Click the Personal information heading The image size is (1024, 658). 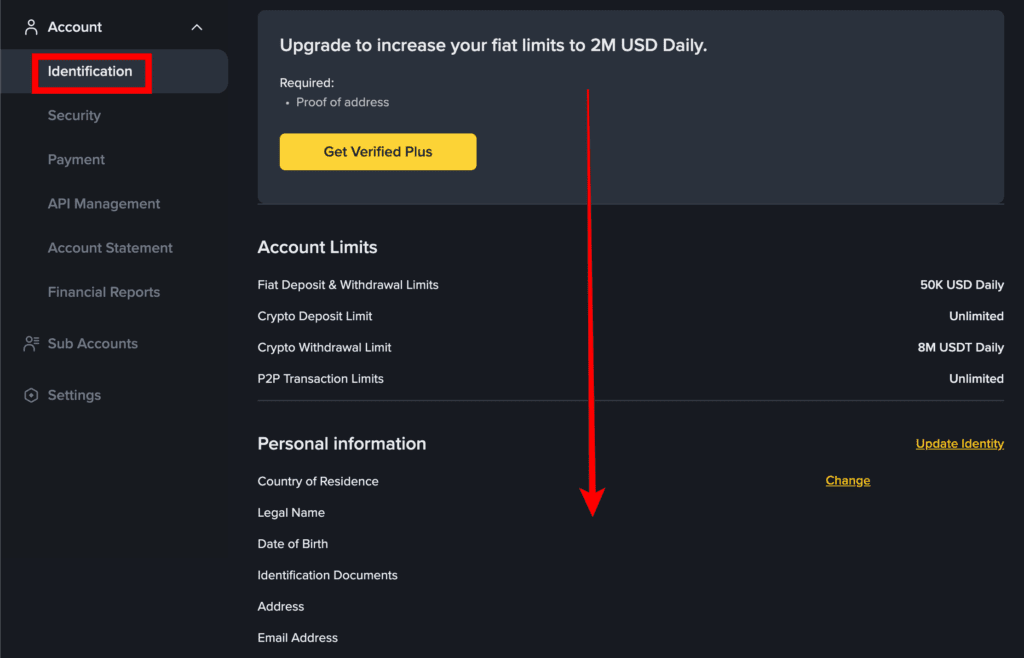pyautogui.click(x=341, y=444)
